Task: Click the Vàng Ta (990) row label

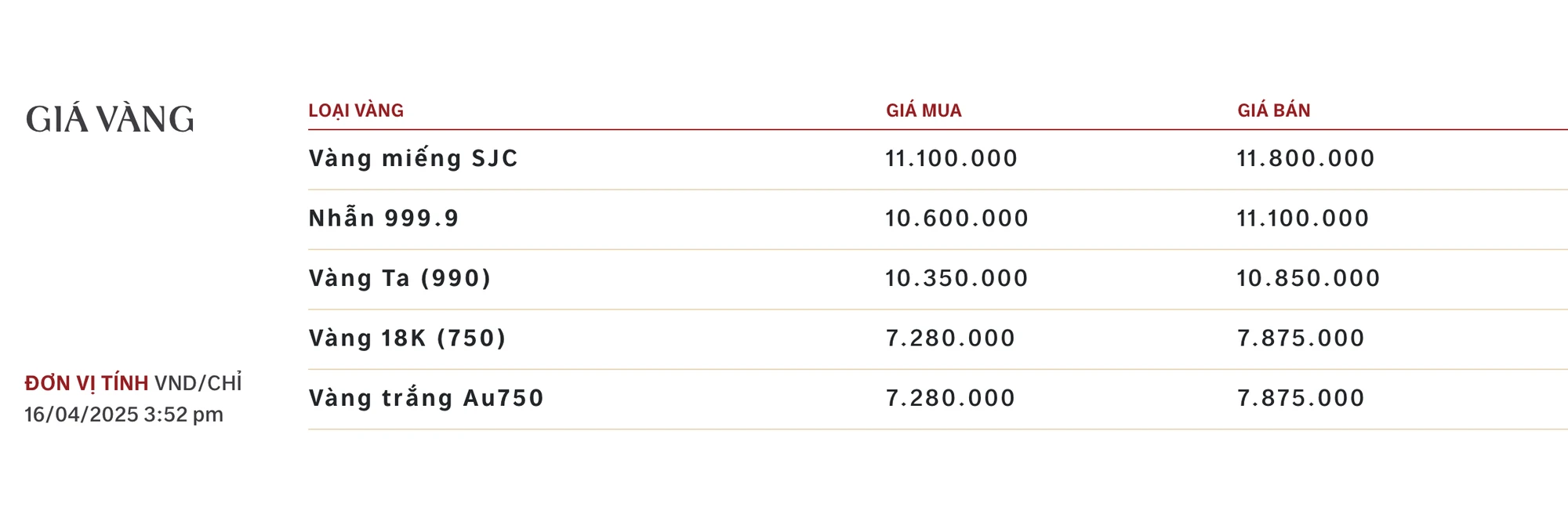Action: (400, 278)
